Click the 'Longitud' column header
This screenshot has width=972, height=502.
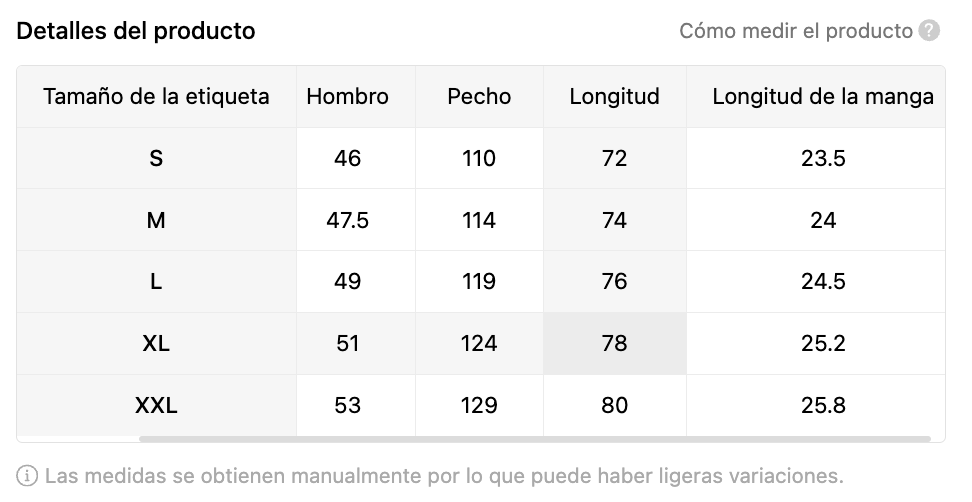coord(614,97)
